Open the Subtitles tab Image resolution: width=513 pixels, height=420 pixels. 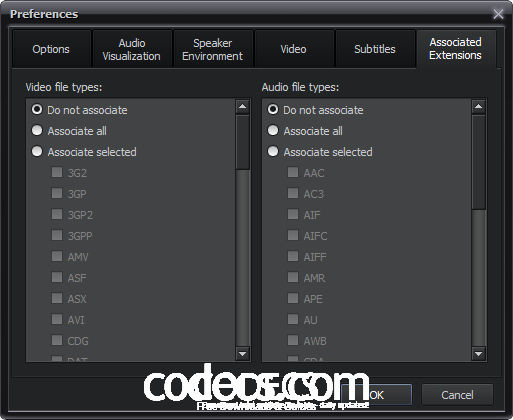click(x=375, y=49)
